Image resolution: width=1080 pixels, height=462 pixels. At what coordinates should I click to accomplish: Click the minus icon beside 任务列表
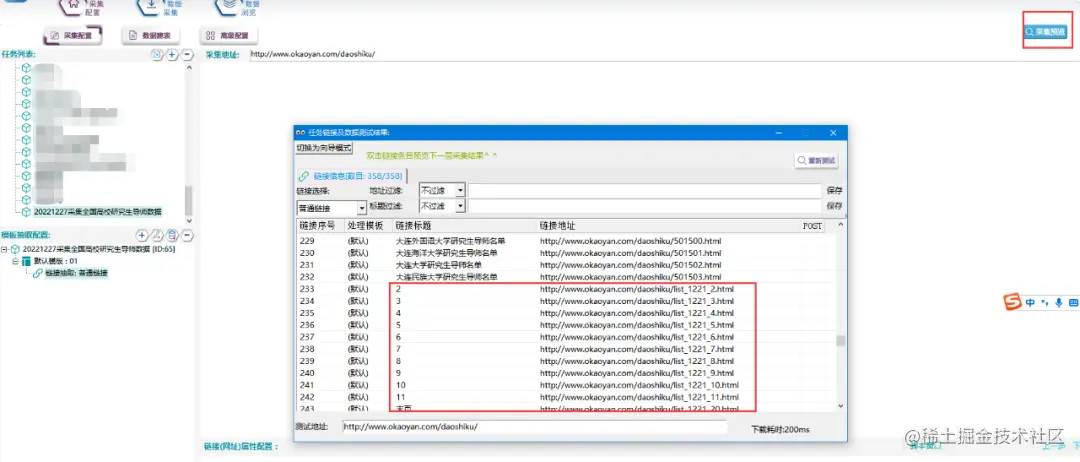pyautogui.click(x=187, y=54)
